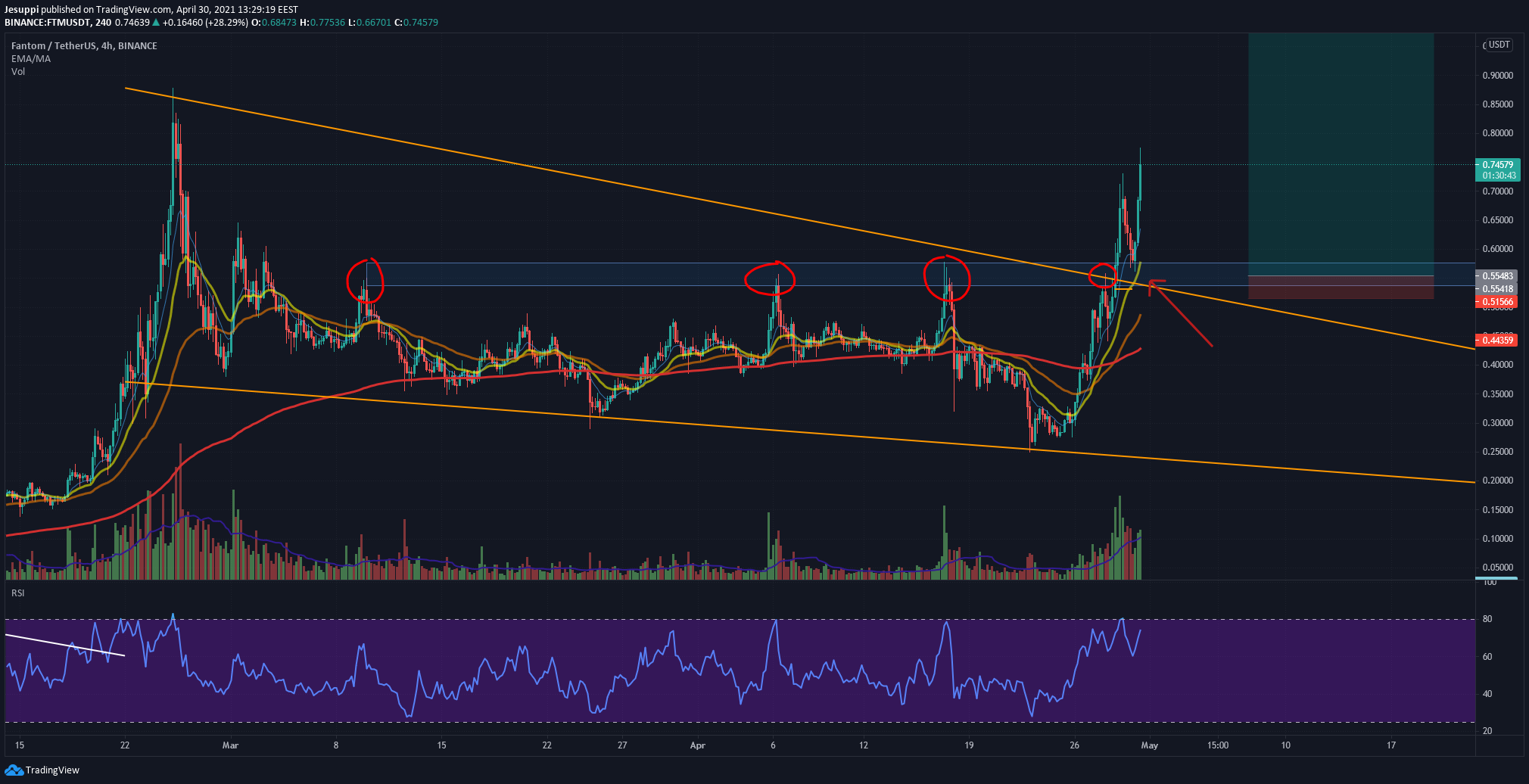Click the 0.55483 price axis tag

(1497, 276)
